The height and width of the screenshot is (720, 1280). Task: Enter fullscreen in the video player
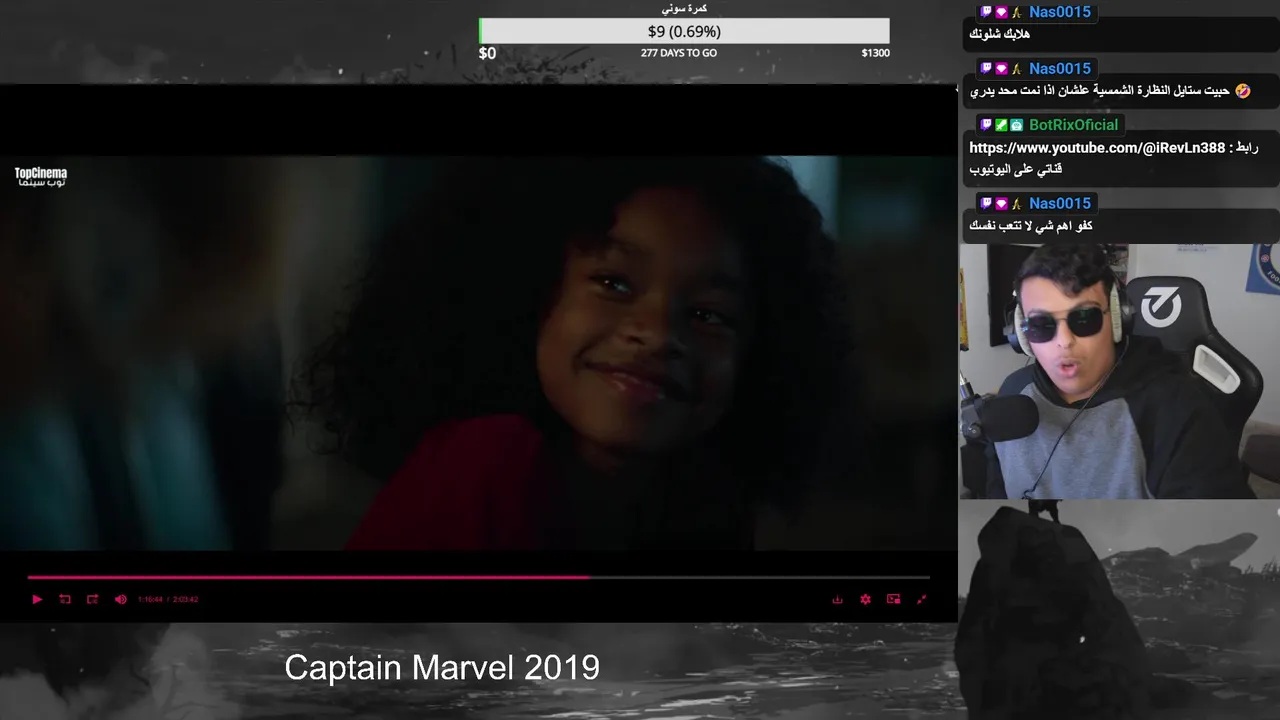[921, 599]
